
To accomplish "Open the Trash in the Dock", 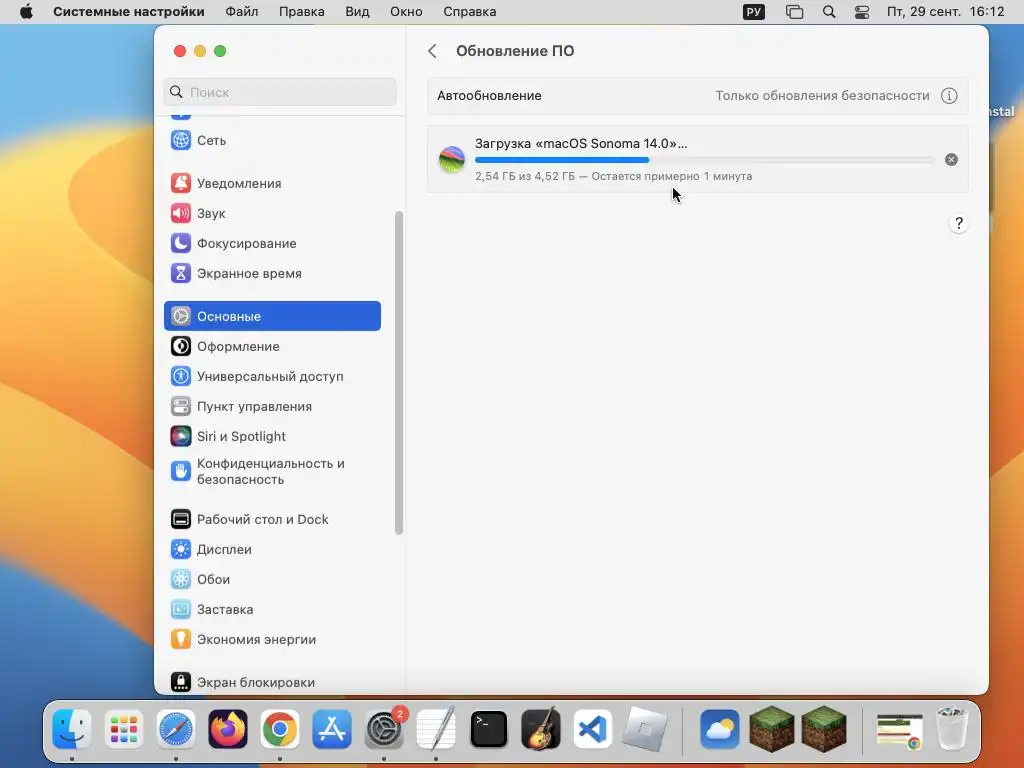I will [951, 729].
